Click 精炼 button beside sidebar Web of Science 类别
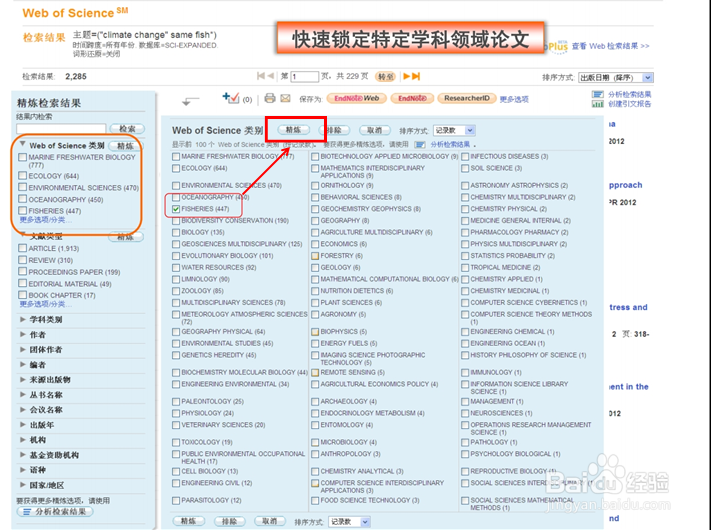Screen dimensions: 711x530 click(125, 146)
